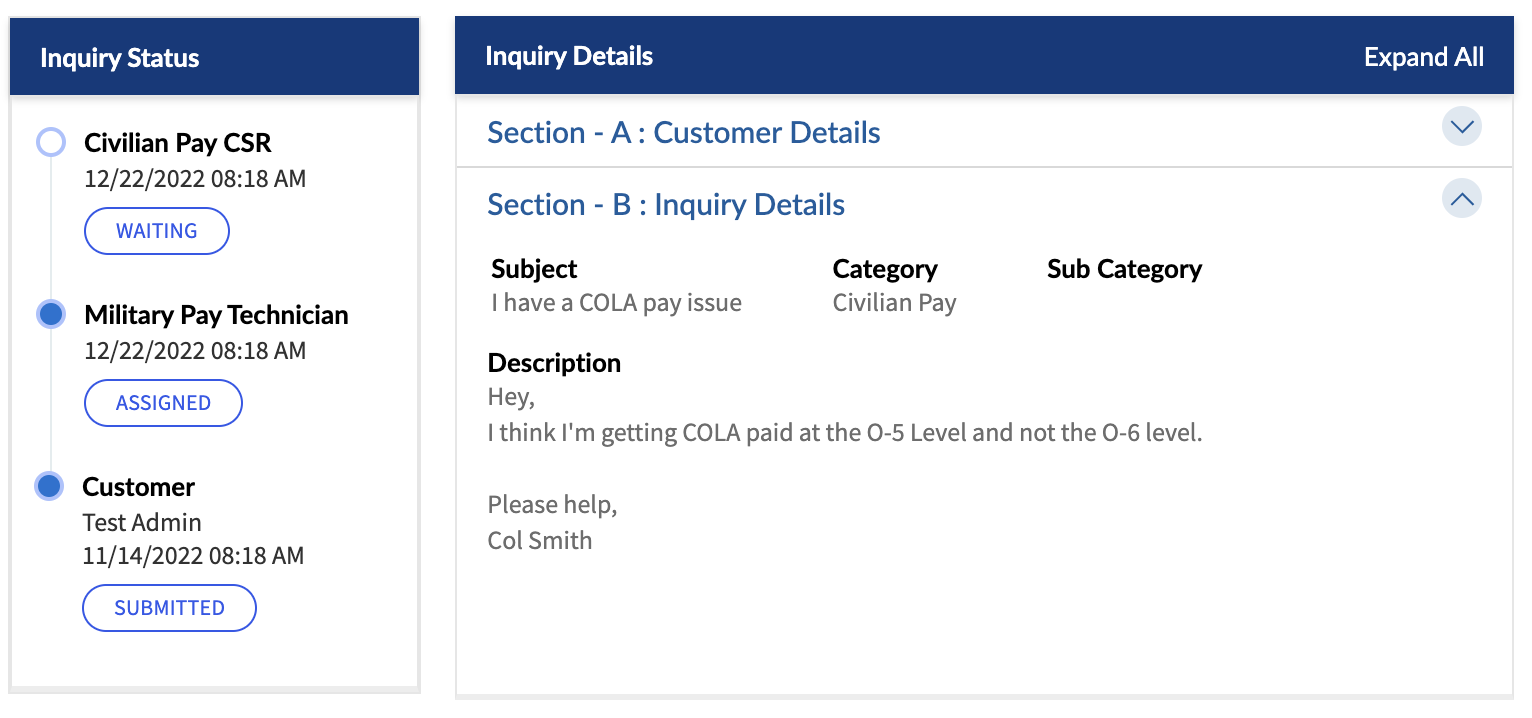
Task: Select Military Pay Technician step title
Action: point(216,315)
